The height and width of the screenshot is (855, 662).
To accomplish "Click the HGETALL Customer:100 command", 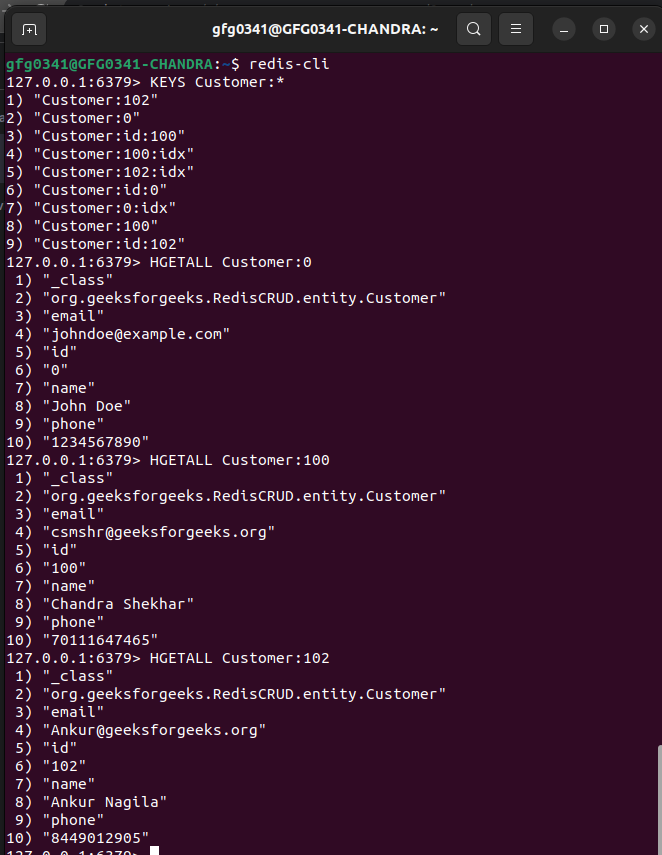I will click(239, 460).
